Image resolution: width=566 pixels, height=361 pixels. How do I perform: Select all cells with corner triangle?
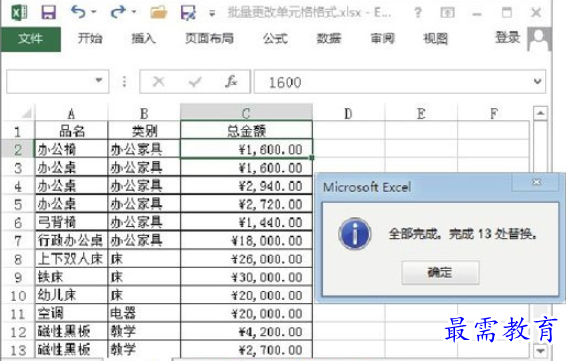(x=26, y=113)
